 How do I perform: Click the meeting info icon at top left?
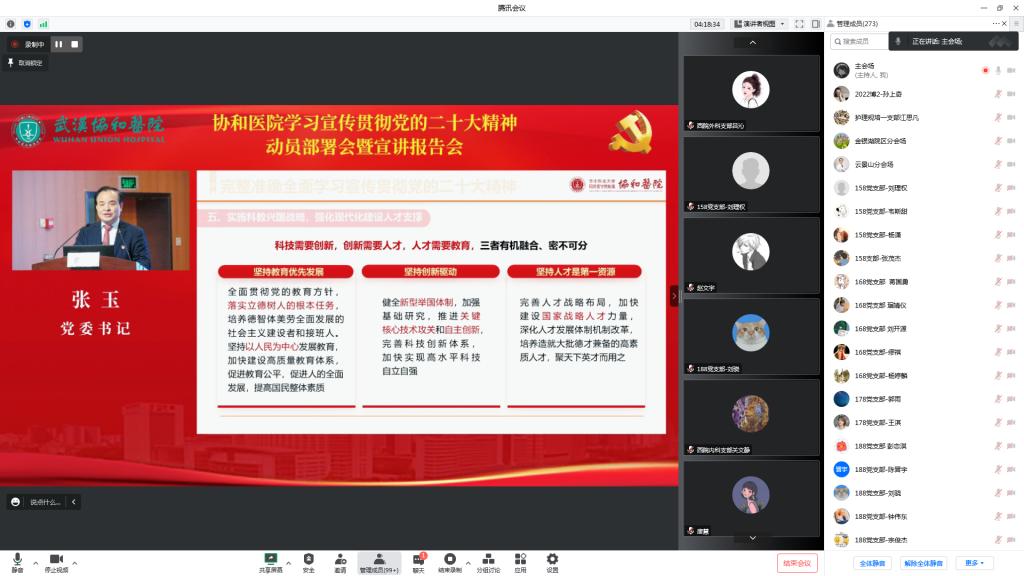click(x=10, y=24)
